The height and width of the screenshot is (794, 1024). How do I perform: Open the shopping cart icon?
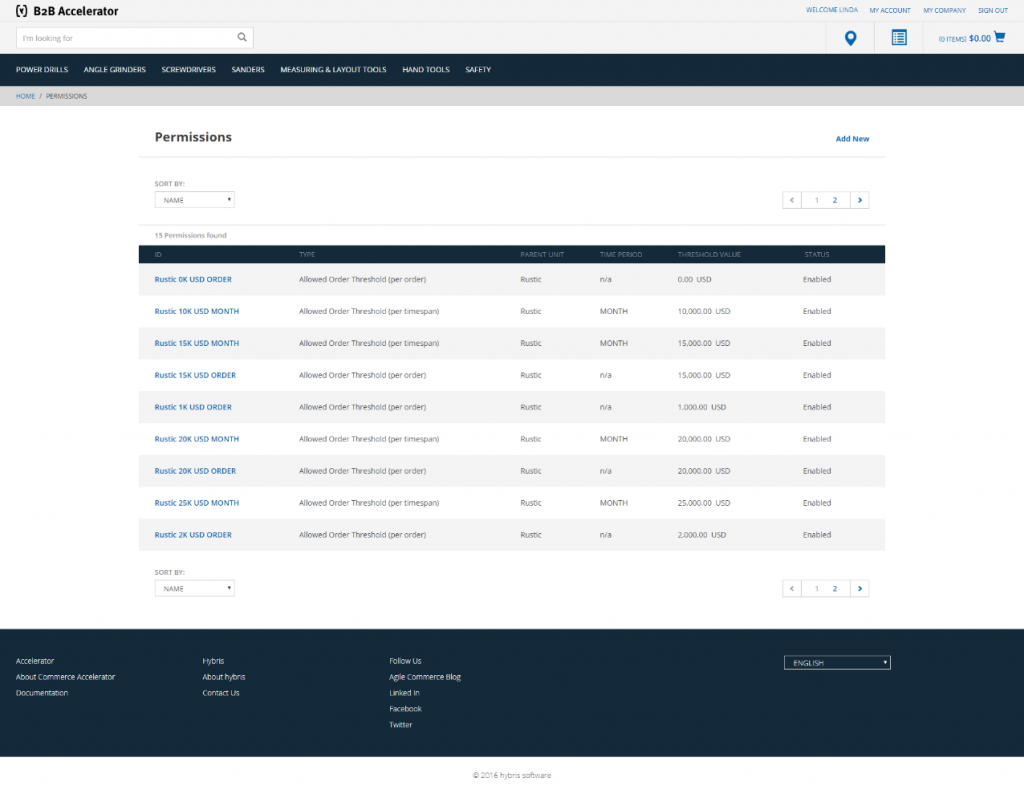click(x=999, y=37)
